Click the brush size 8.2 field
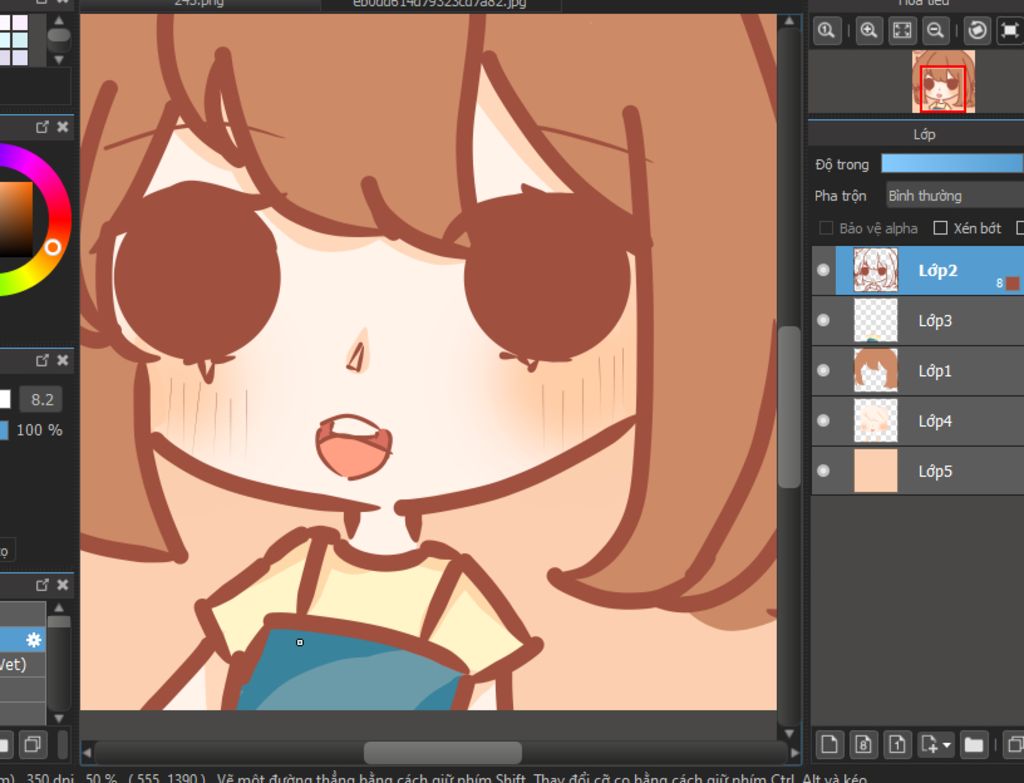Image resolution: width=1024 pixels, height=783 pixels. [x=41, y=399]
